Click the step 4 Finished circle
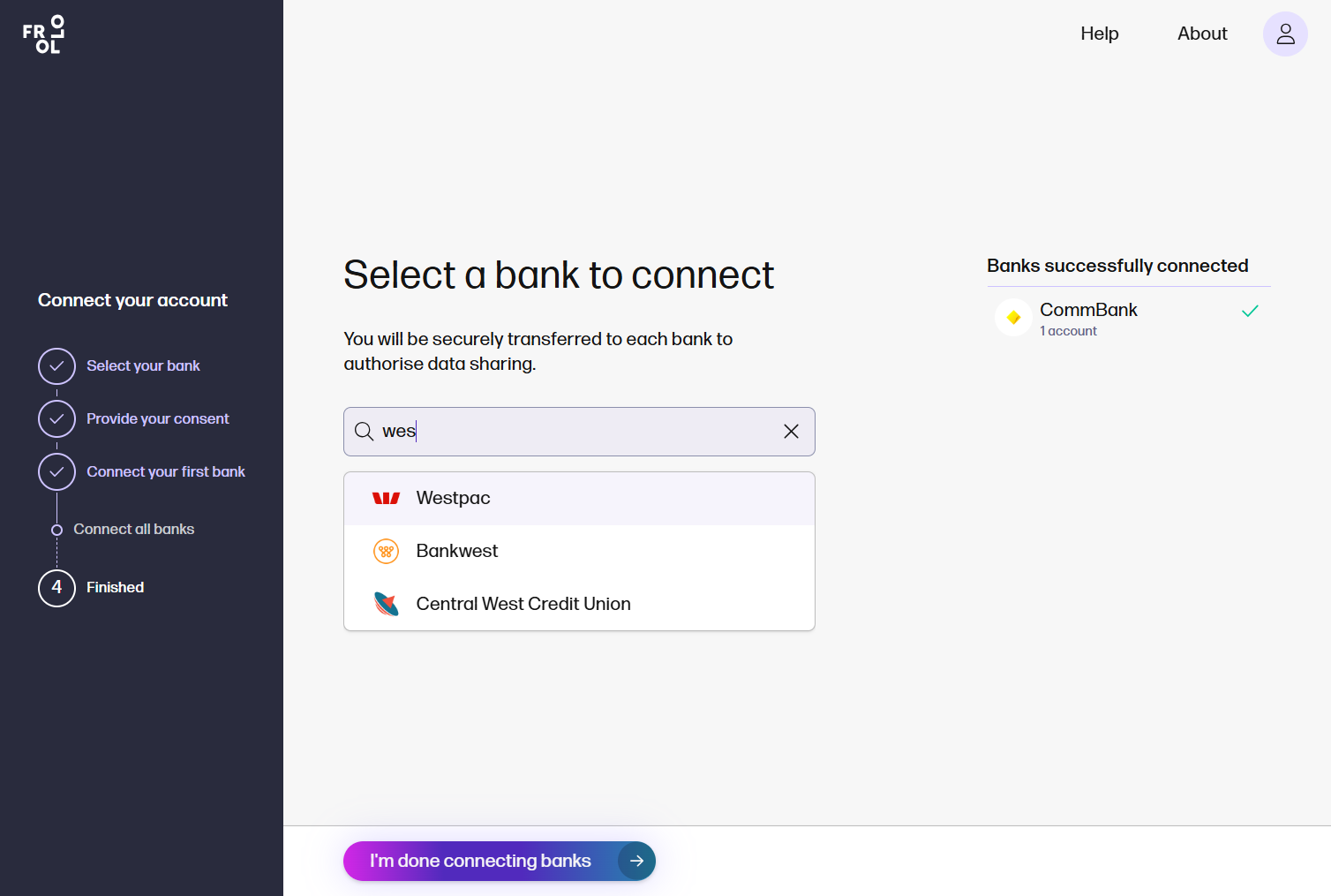 (56, 588)
